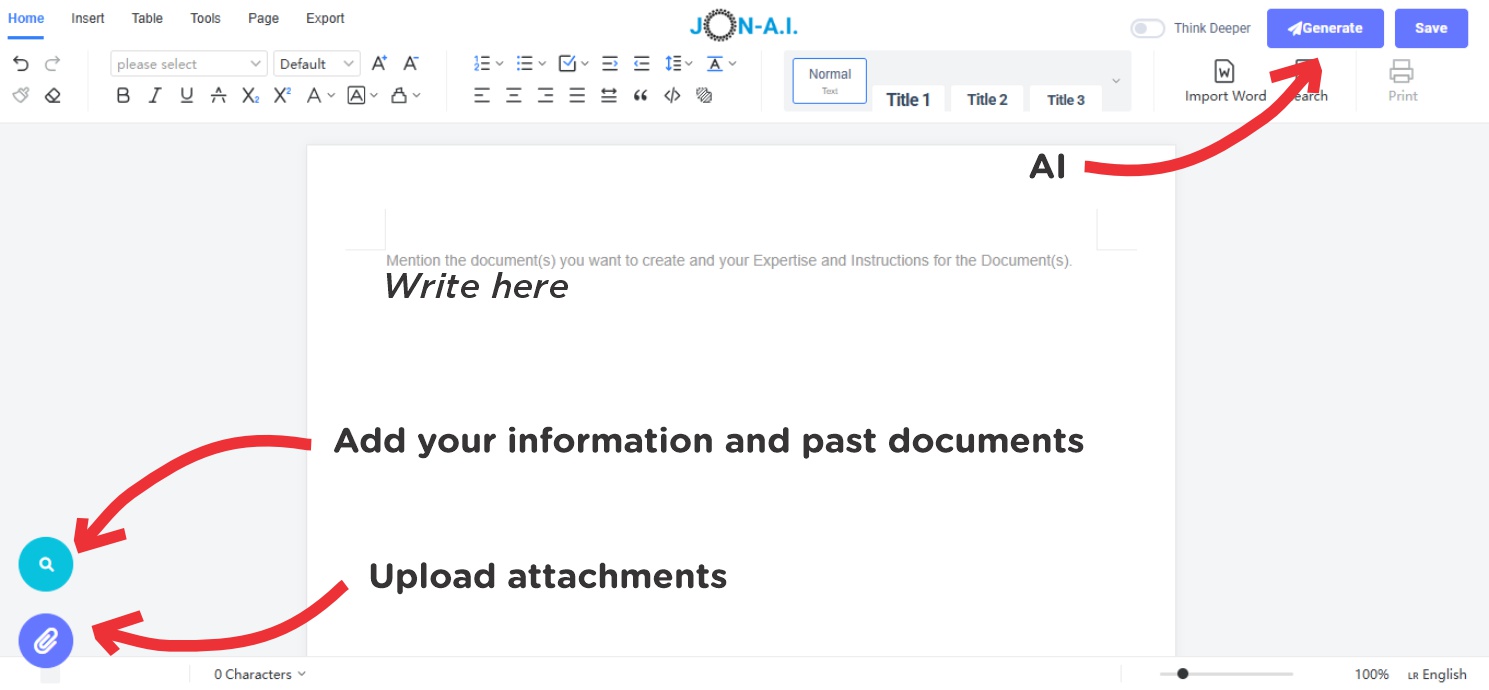Insert a task list checkbox

point(567,63)
